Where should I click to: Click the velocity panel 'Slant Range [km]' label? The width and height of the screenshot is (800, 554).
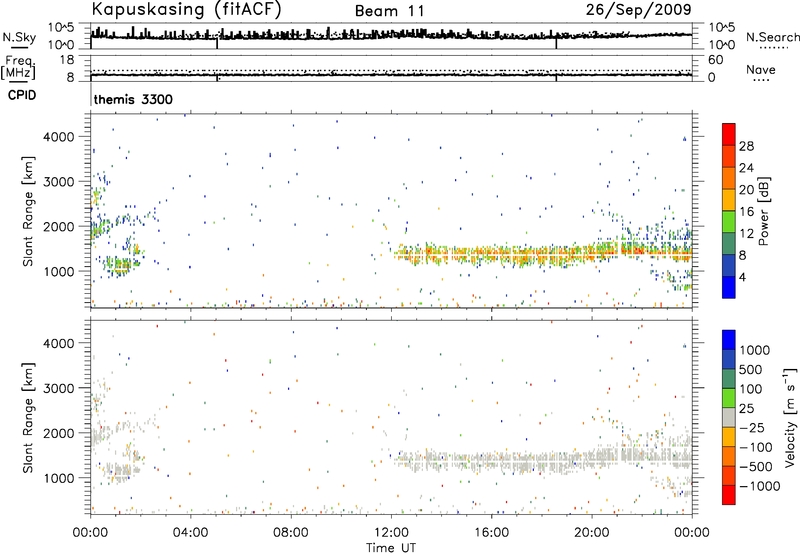point(28,417)
